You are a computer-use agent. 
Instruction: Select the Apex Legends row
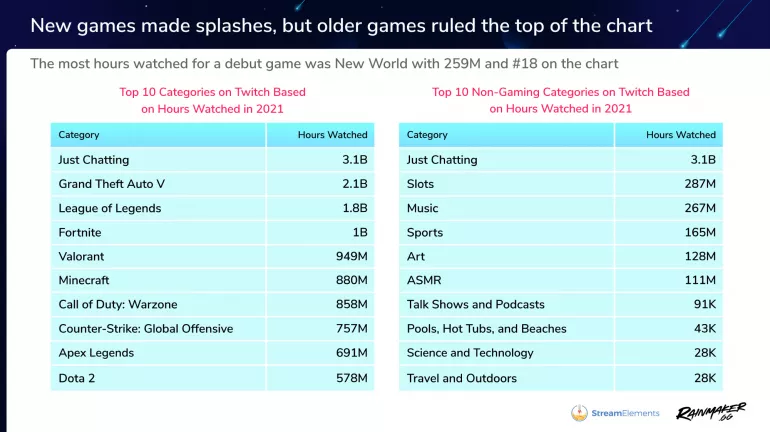pos(212,353)
